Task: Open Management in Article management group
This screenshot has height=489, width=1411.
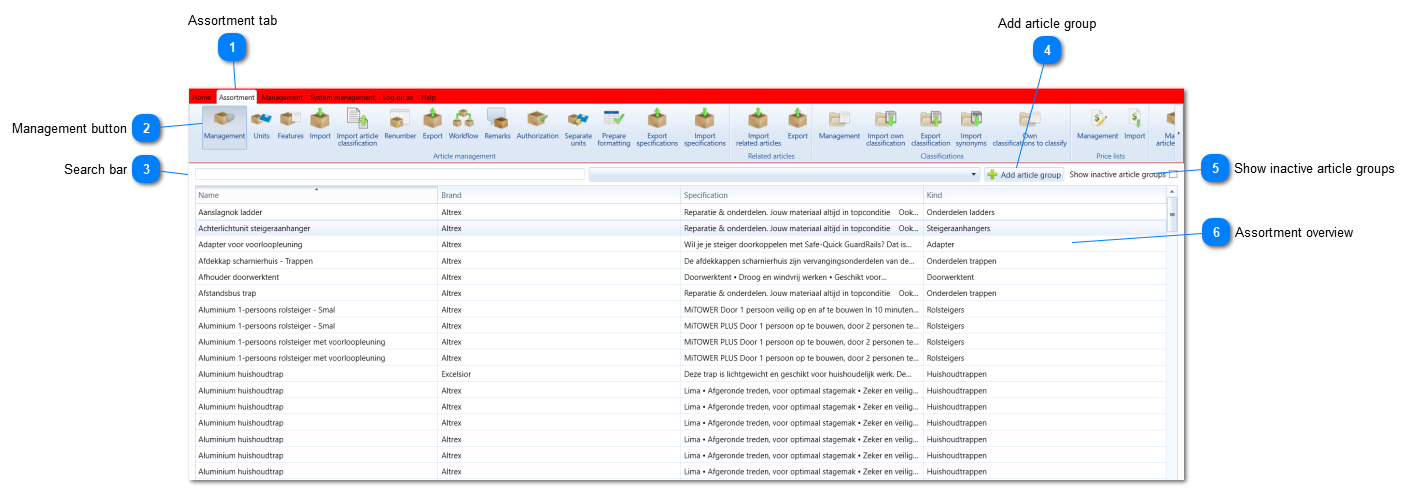Action: [224, 127]
